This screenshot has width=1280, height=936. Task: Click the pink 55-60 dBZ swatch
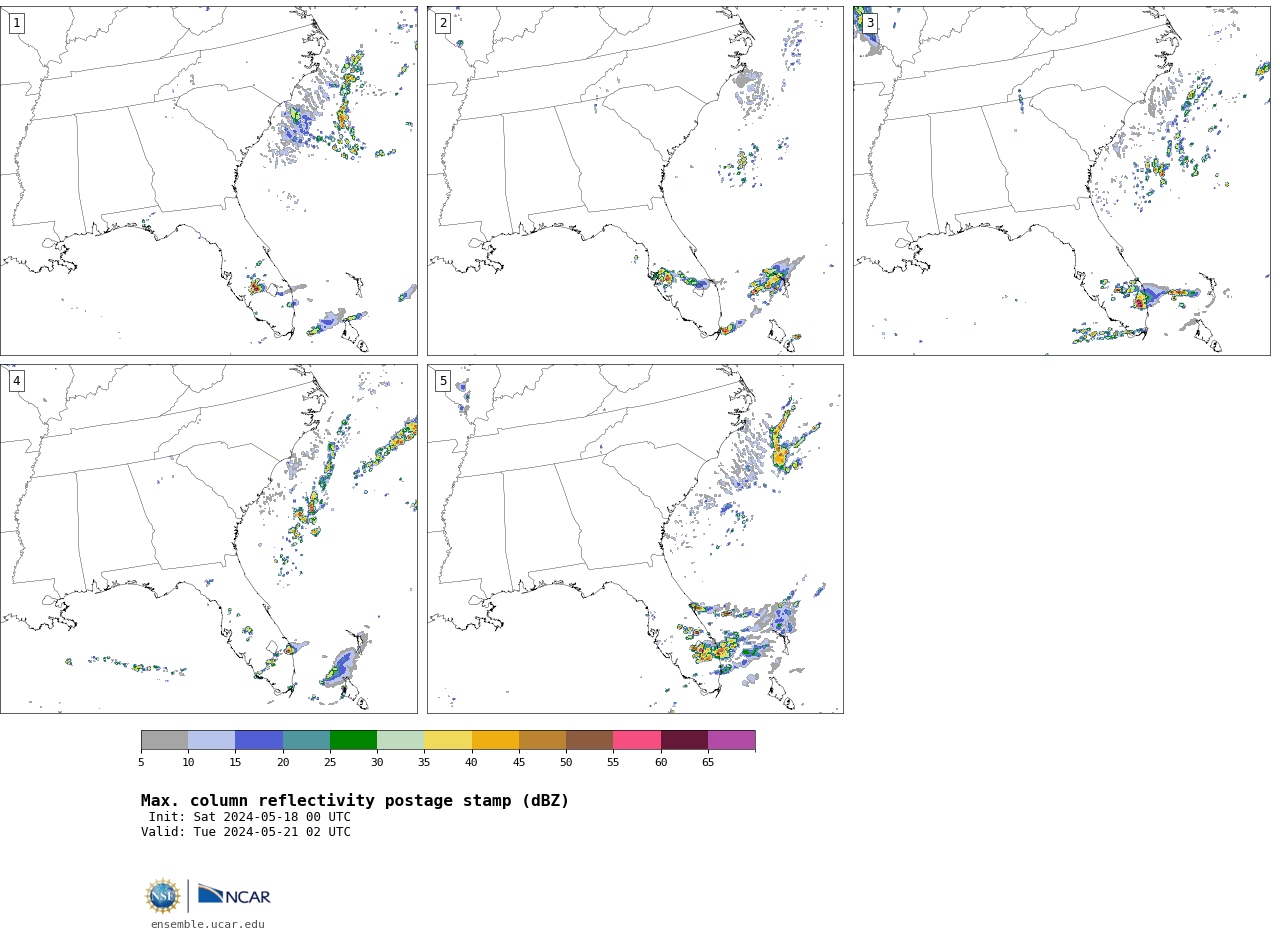coord(637,740)
